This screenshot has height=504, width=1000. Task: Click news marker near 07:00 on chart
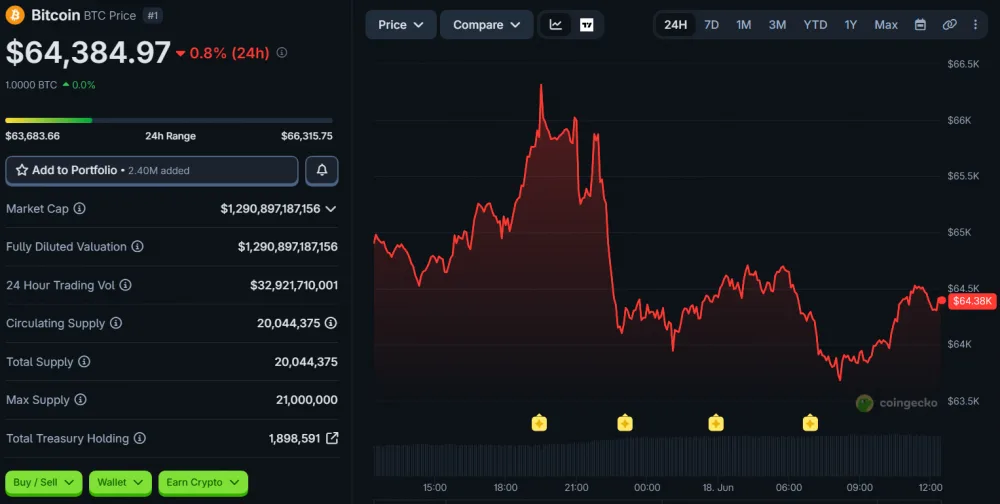811,423
